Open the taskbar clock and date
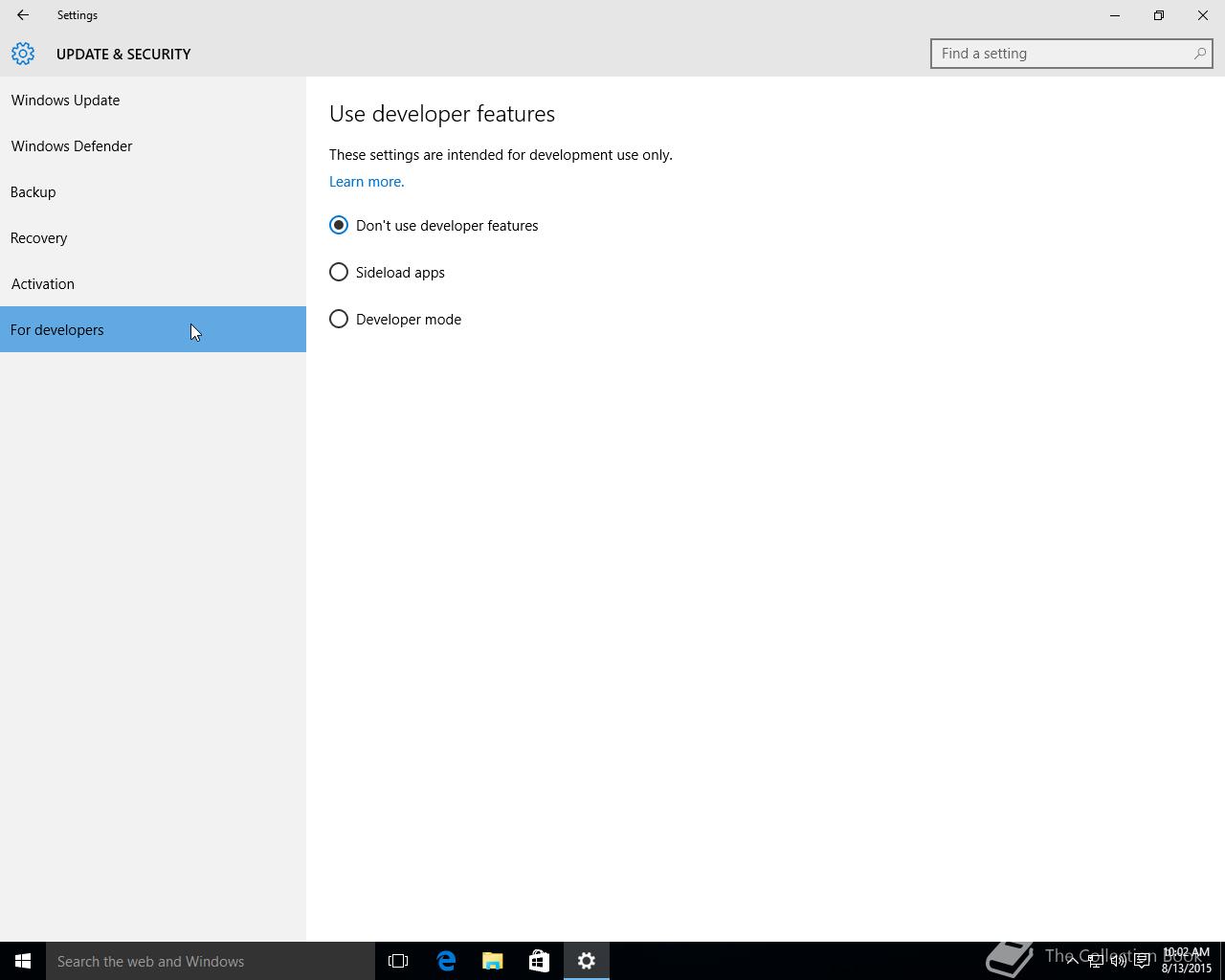Image resolution: width=1225 pixels, height=980 pixels. point(1187,961)
